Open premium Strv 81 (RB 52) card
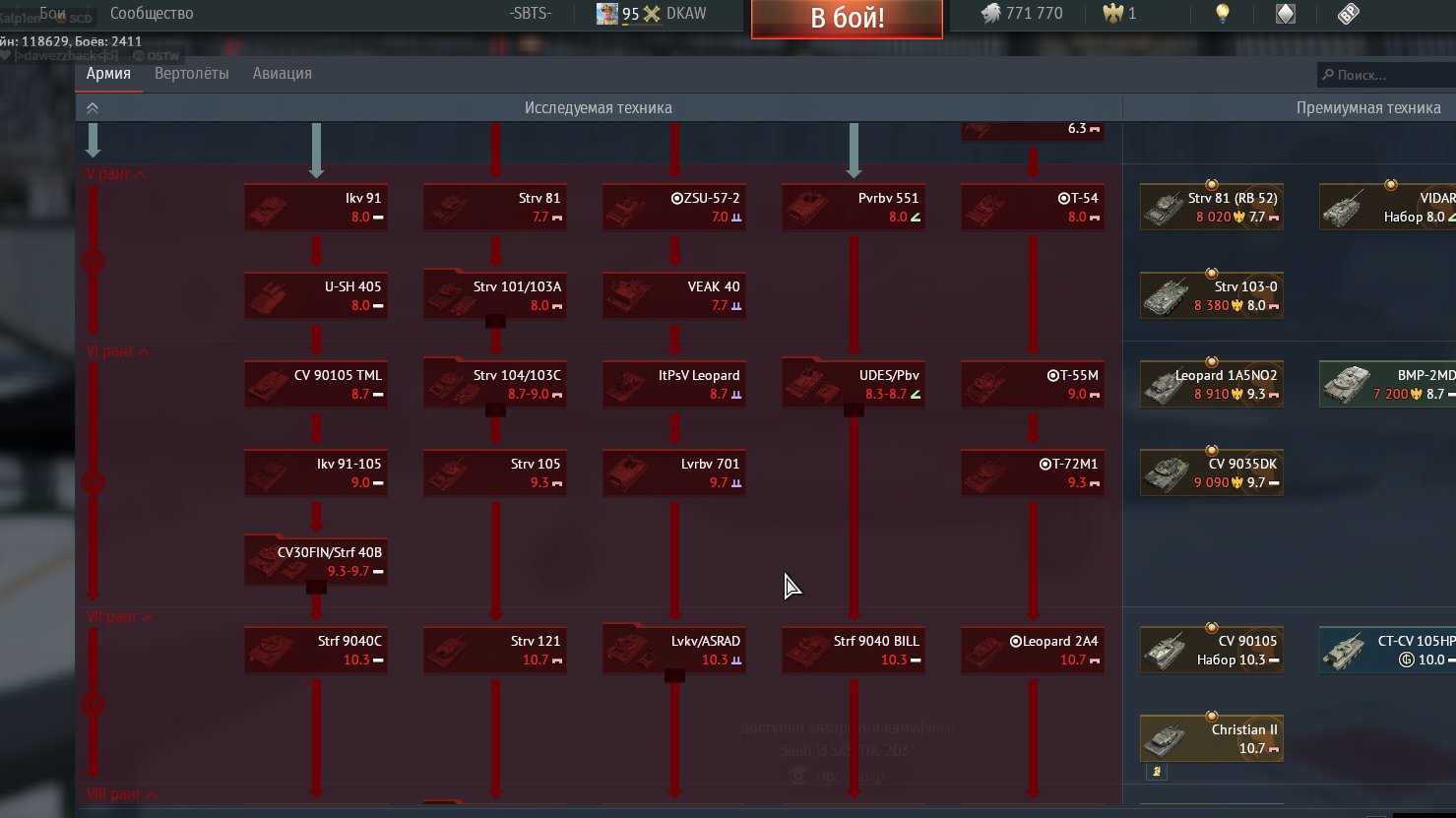This screenshot has height=818, width=1456. click(1212, 208)
